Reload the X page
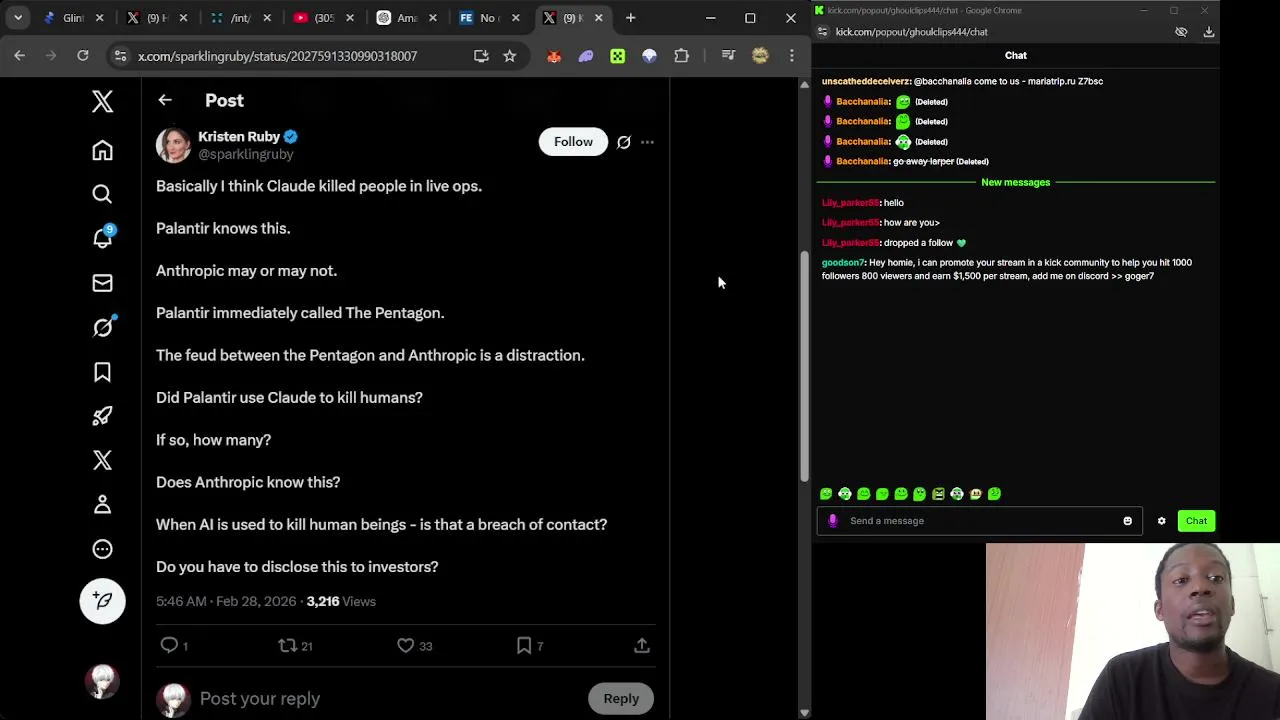 (83, 56)
